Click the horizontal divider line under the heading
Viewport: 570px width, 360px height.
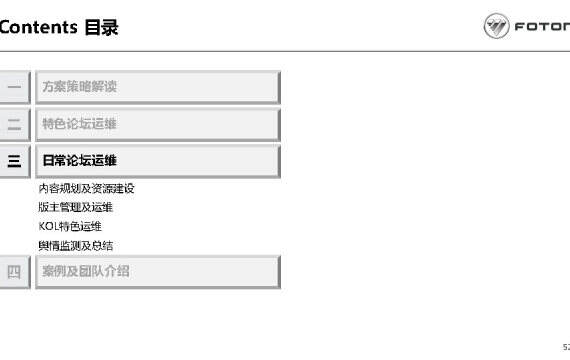click(285, 51)
